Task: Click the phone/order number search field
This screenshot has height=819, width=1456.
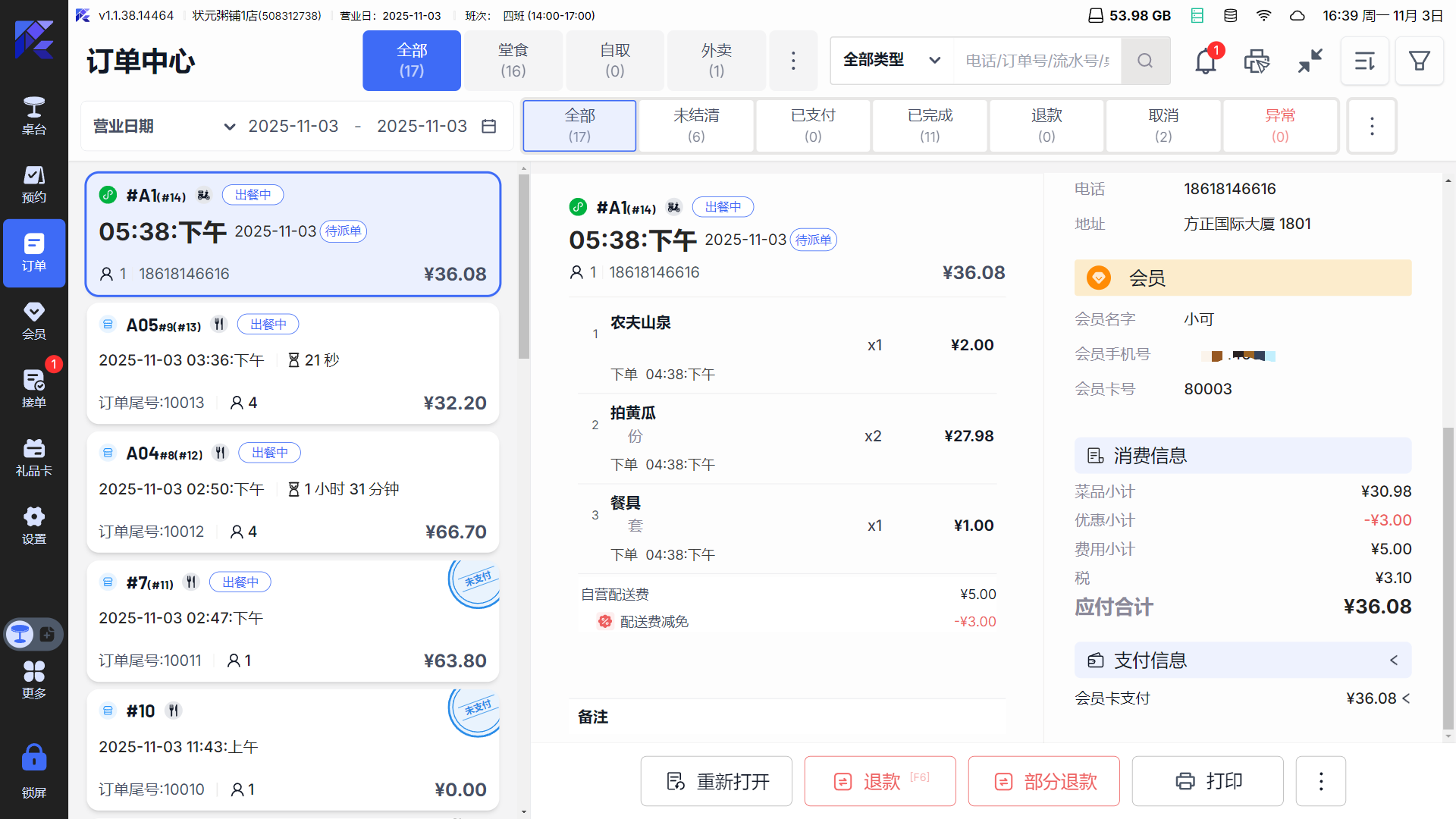Action: click(1037, 61)
